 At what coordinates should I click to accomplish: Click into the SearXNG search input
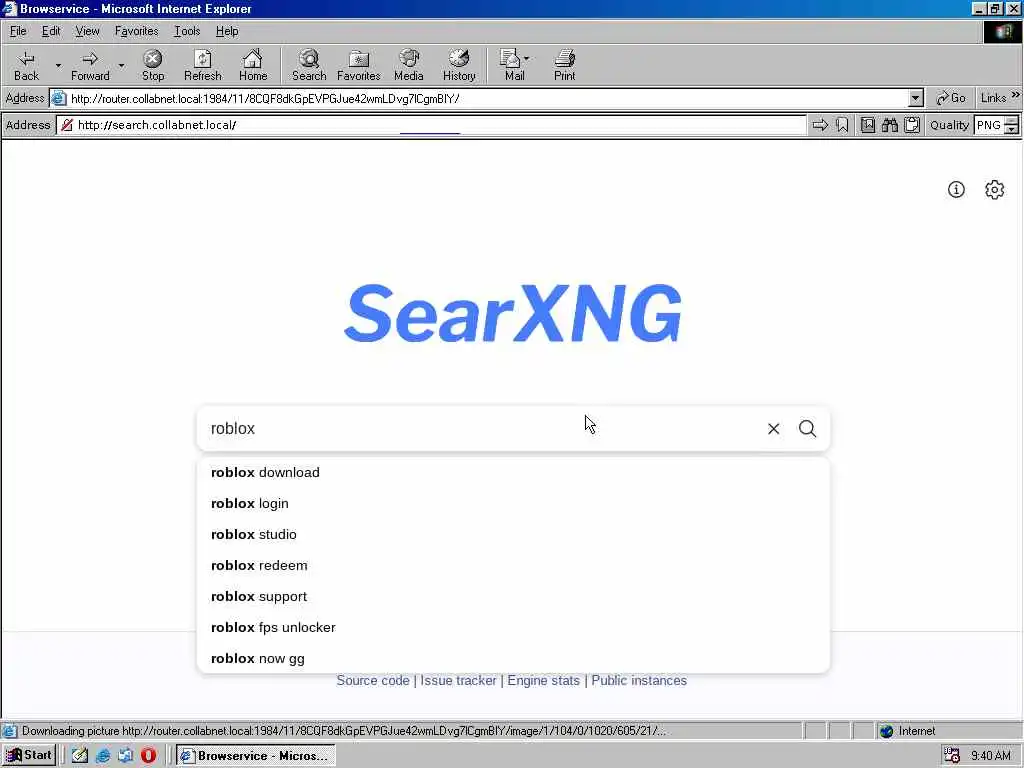483,428
